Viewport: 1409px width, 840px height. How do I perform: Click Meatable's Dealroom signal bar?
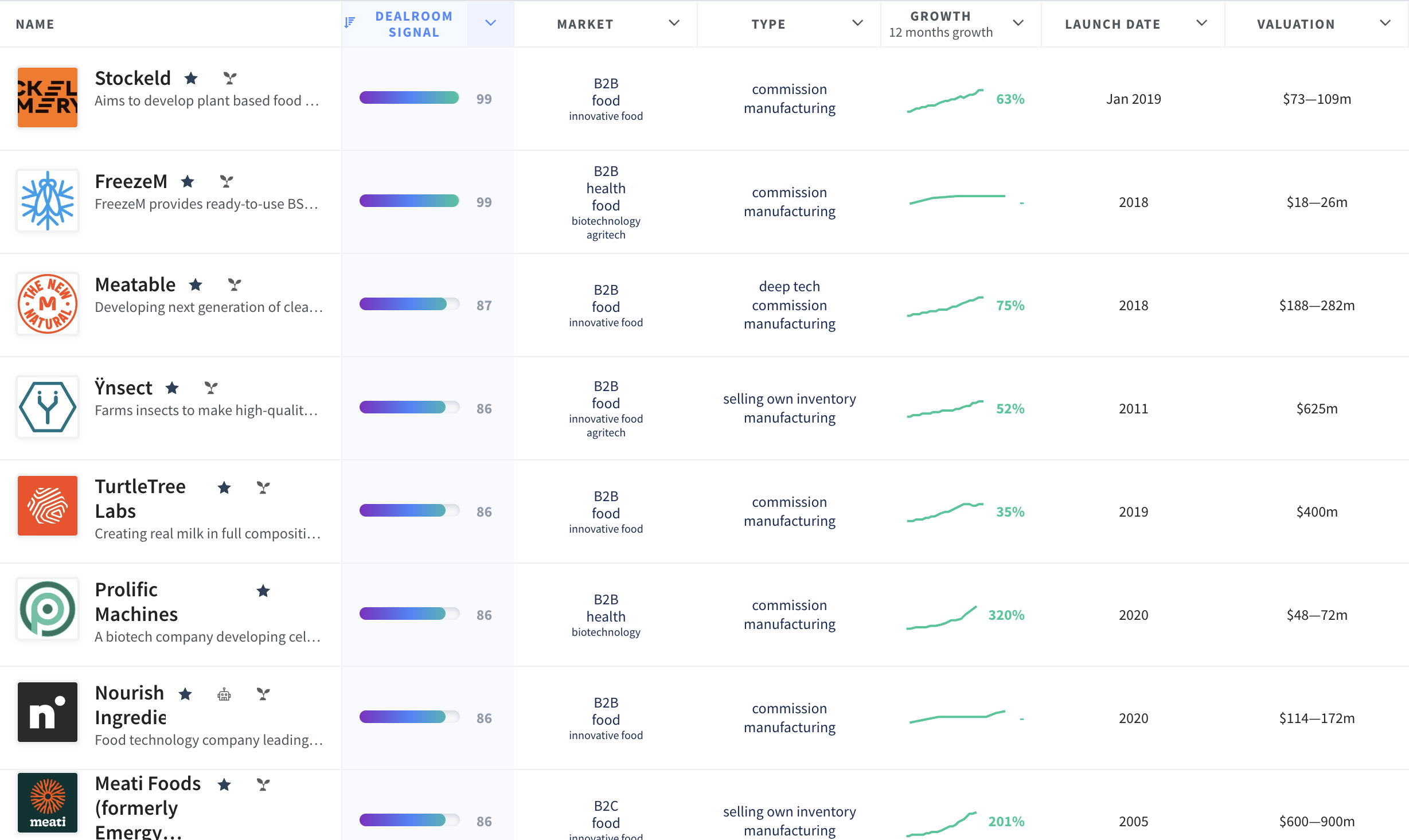pyautogui.click(x=409, y=304)
